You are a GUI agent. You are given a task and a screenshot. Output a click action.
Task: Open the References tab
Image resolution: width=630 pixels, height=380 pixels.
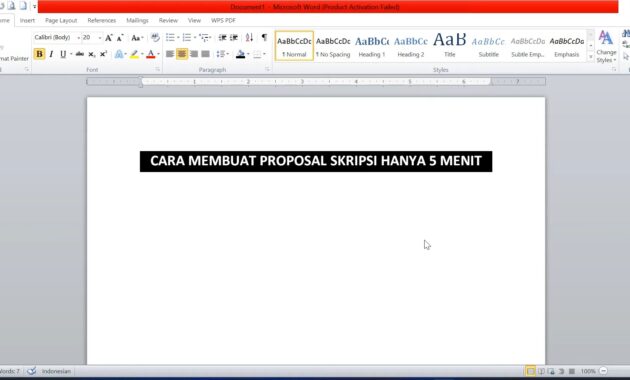pyautogui.click(x=102, y=20)
